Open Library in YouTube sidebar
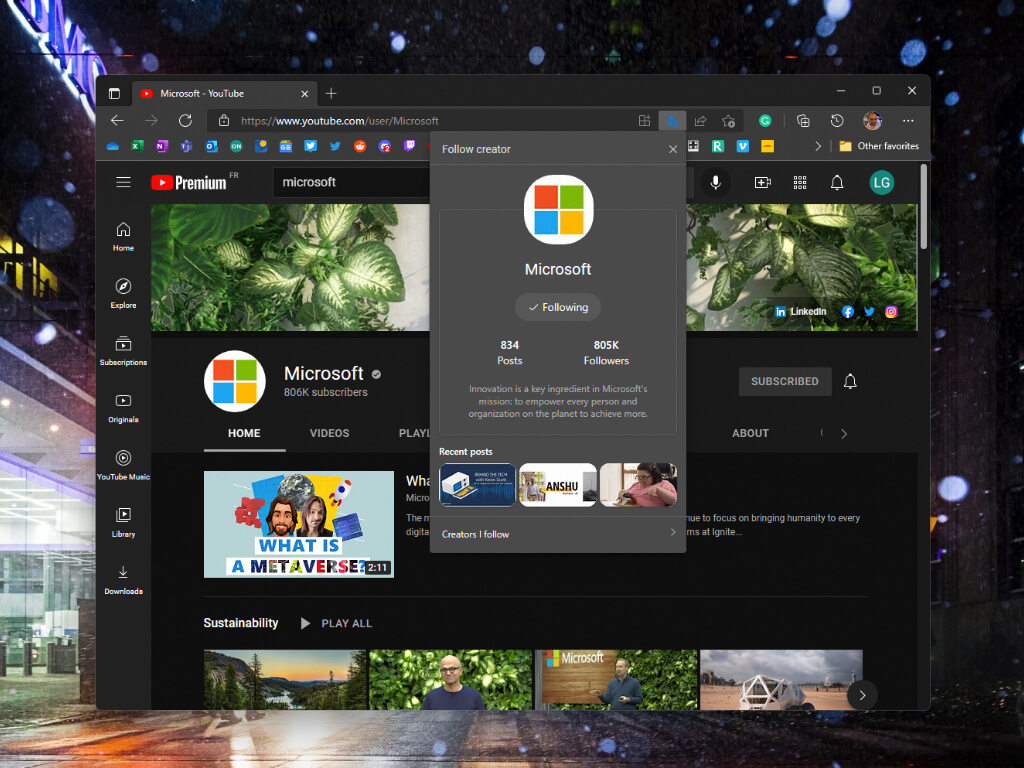The image size is (1024, 768). pyautogui.click(x=123, y=522)
